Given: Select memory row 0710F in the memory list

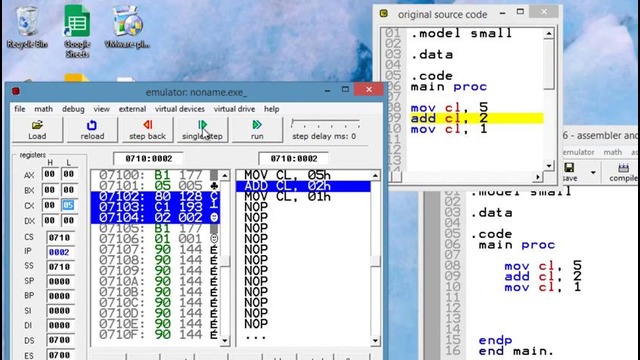Looking at the screenshot, I should 156,334.
